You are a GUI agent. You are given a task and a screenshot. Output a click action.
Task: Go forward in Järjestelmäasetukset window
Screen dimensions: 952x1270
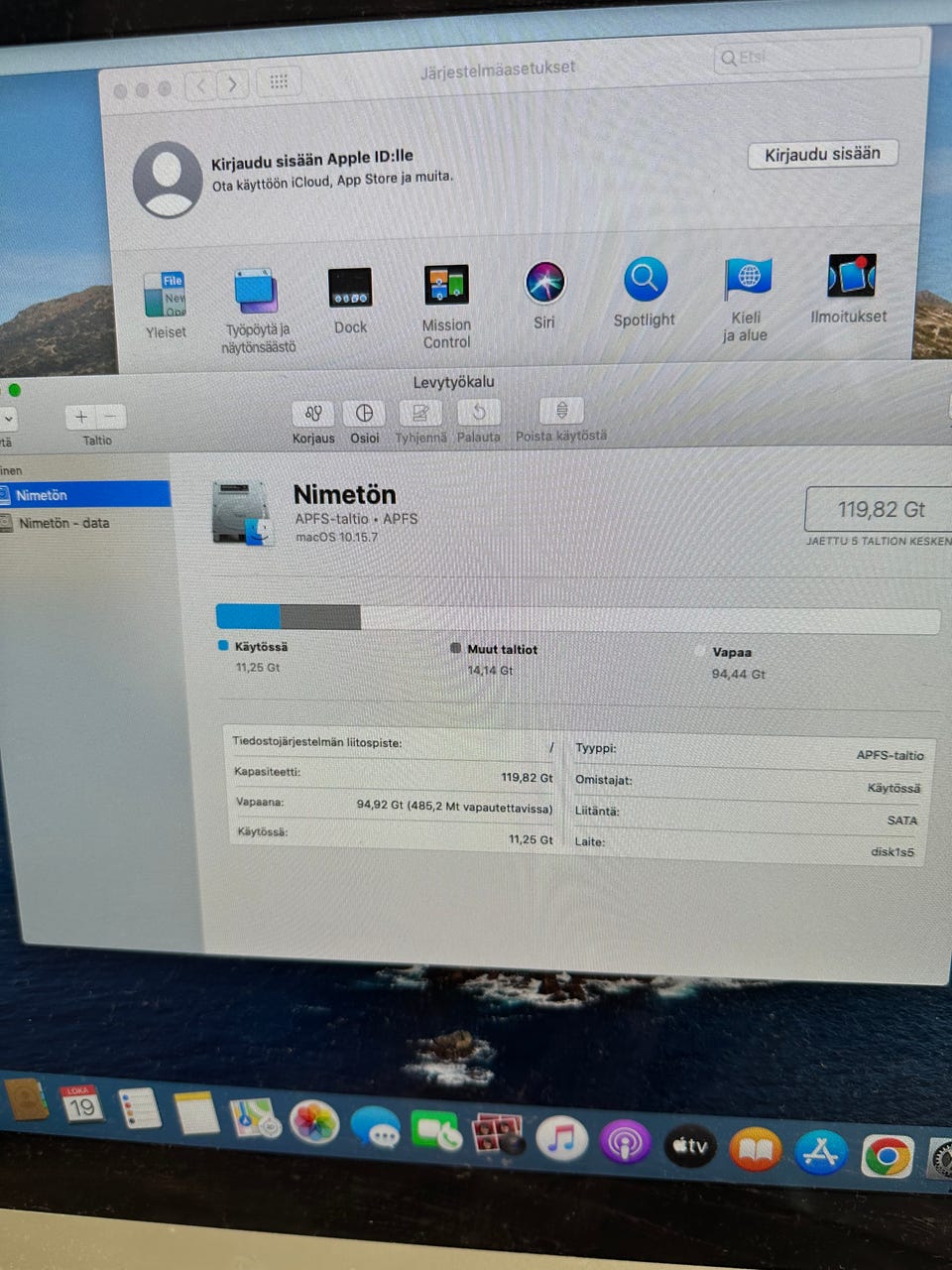point(232,84)
